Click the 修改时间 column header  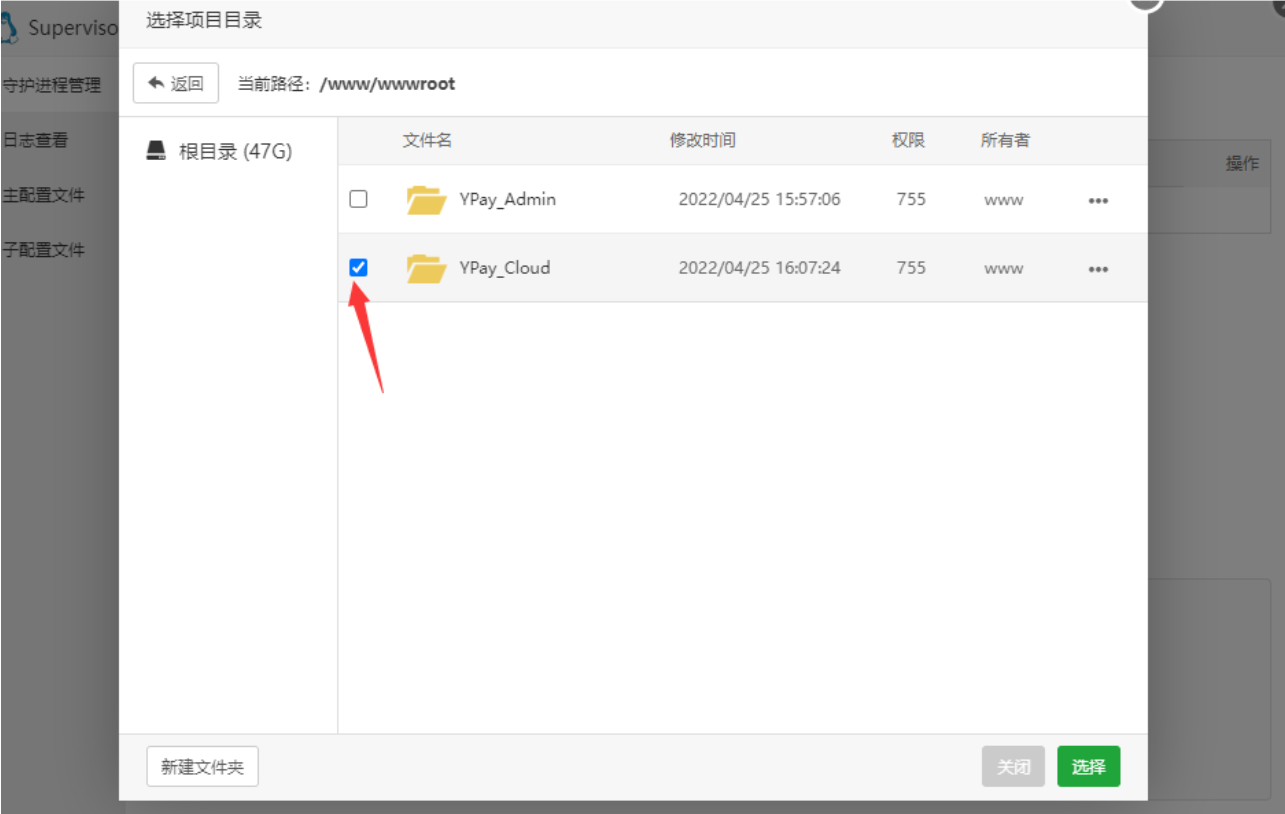point(702,140)
